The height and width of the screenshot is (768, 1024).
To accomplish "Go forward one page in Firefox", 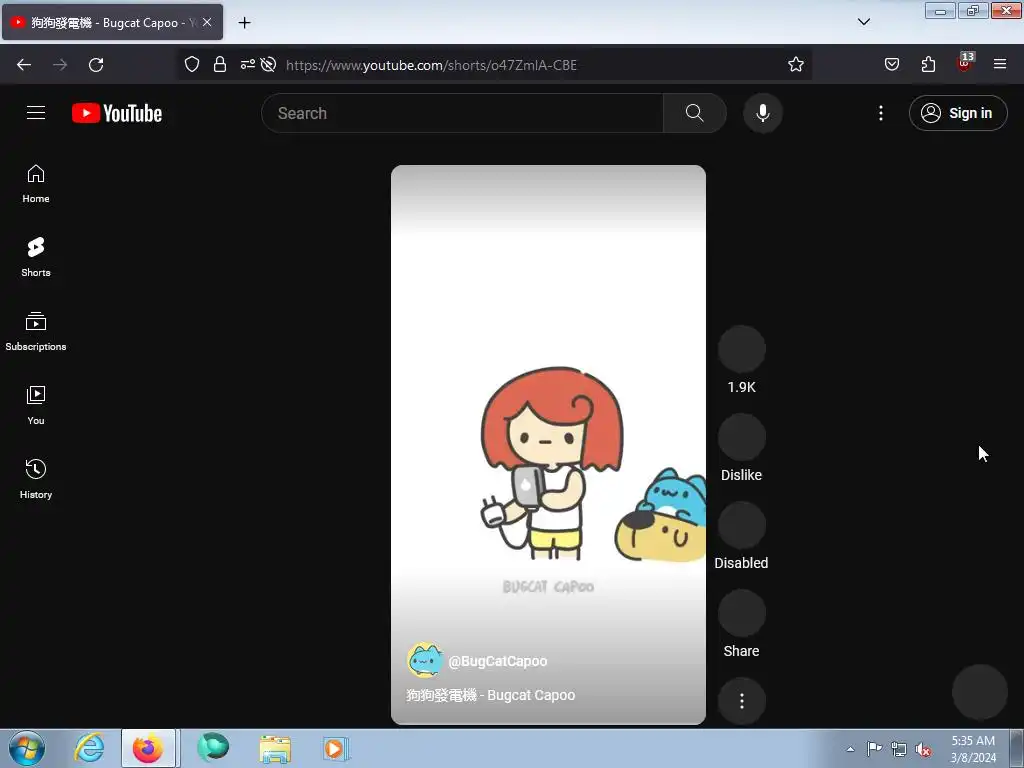I will (60, 65).
